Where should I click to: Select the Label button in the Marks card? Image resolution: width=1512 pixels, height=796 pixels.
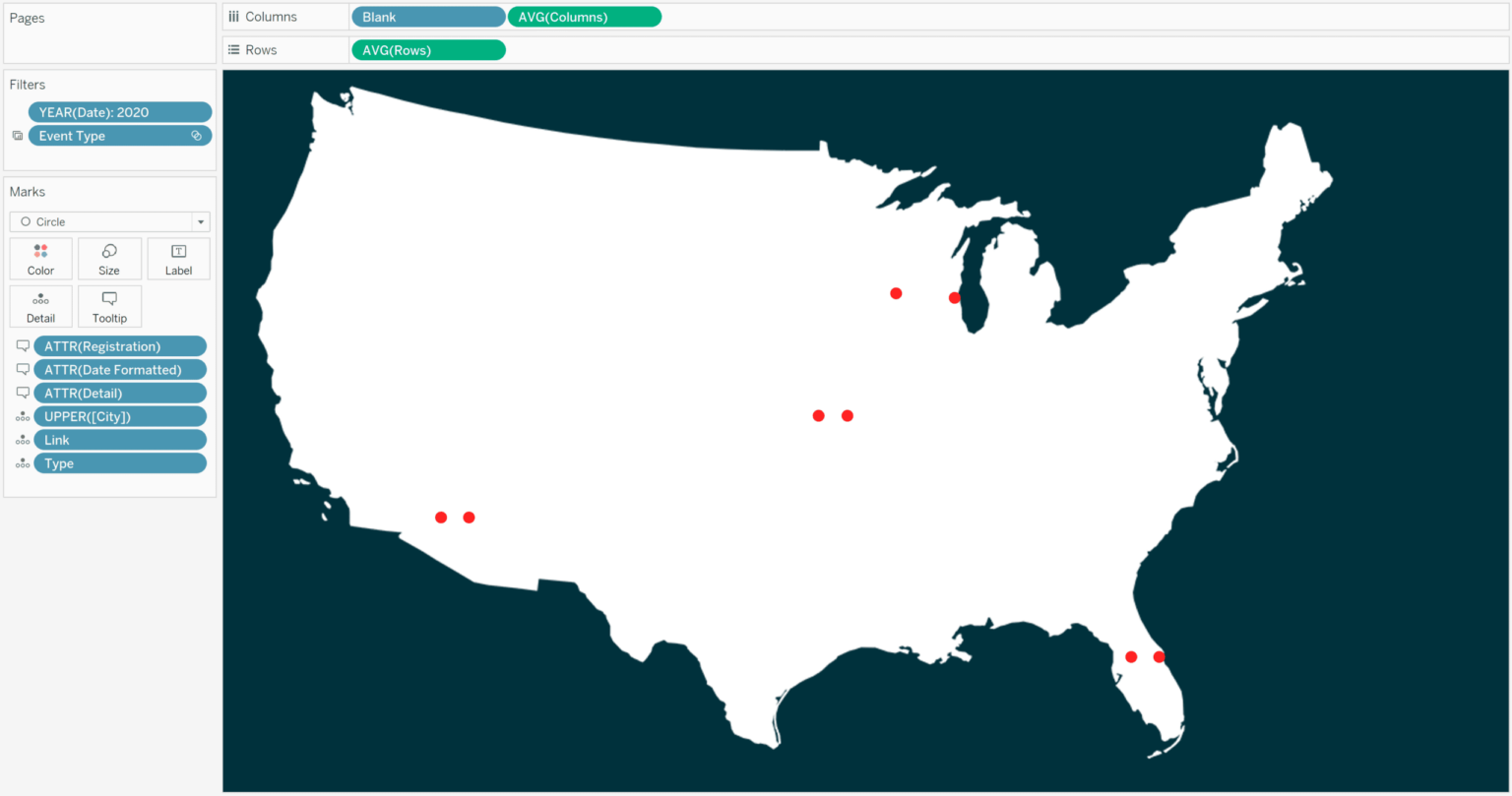pos(178,258)
